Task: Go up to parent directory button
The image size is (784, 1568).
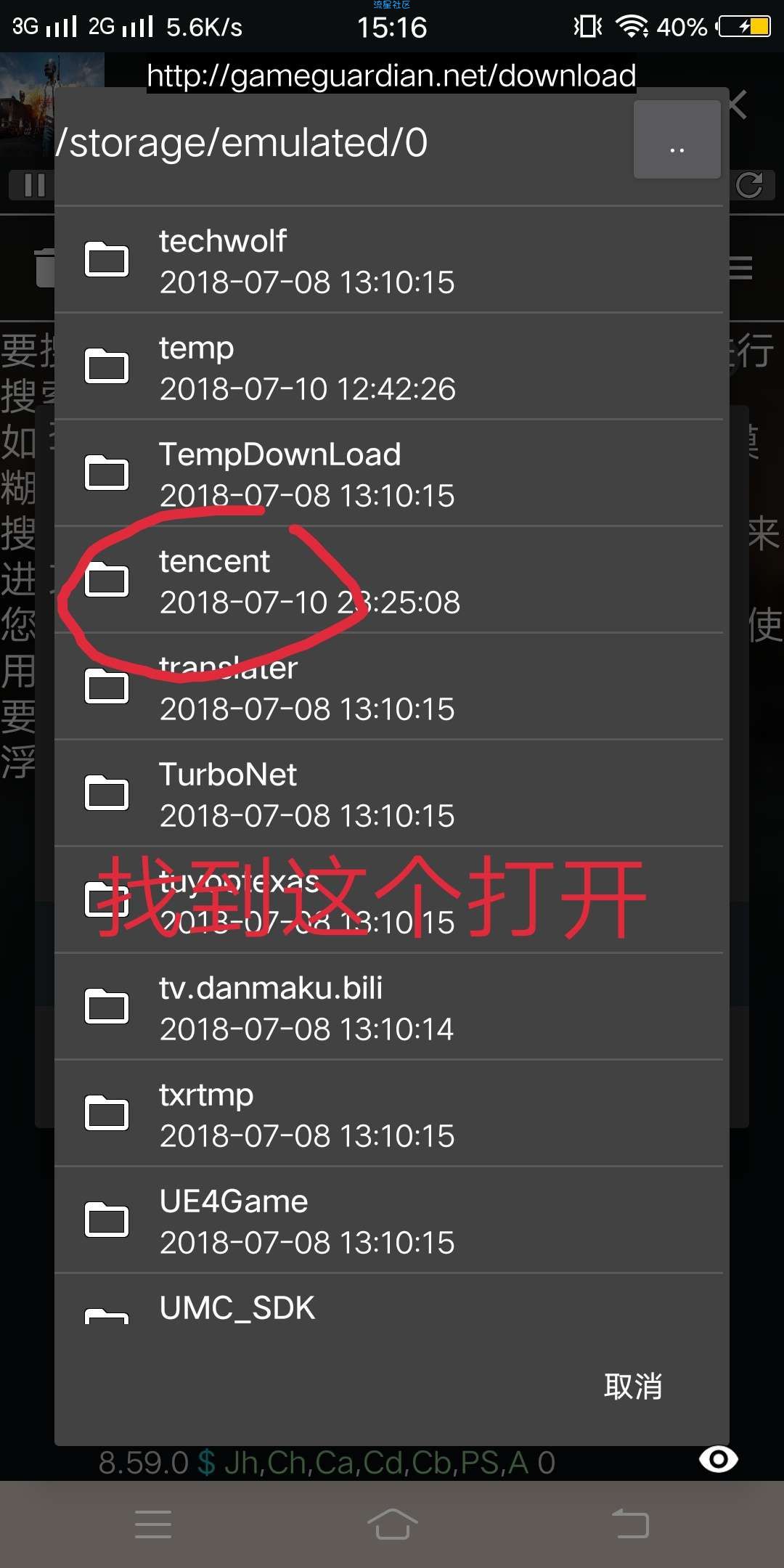Action: [677, 139]
